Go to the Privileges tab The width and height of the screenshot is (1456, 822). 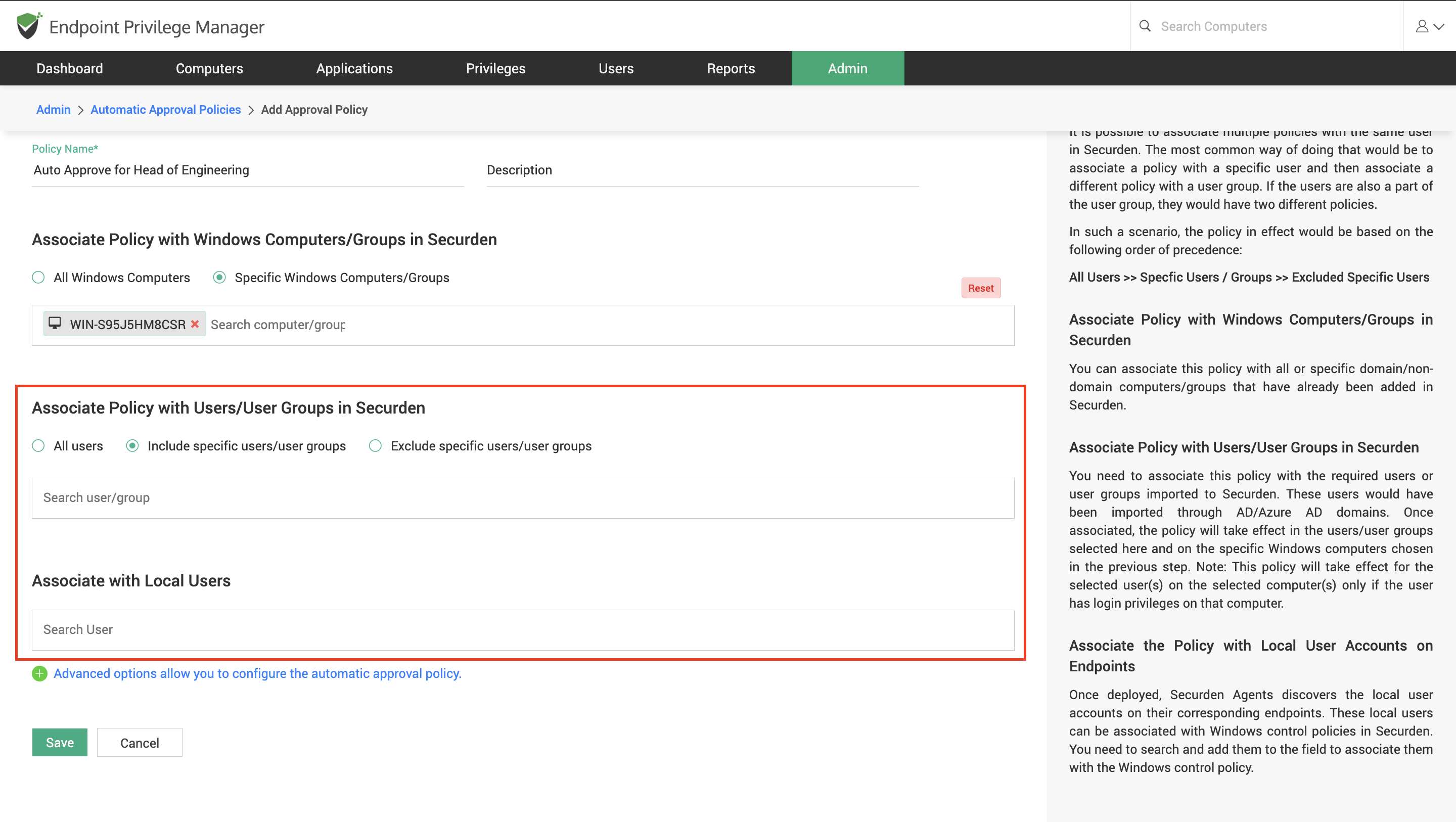(x=495, y=68)
